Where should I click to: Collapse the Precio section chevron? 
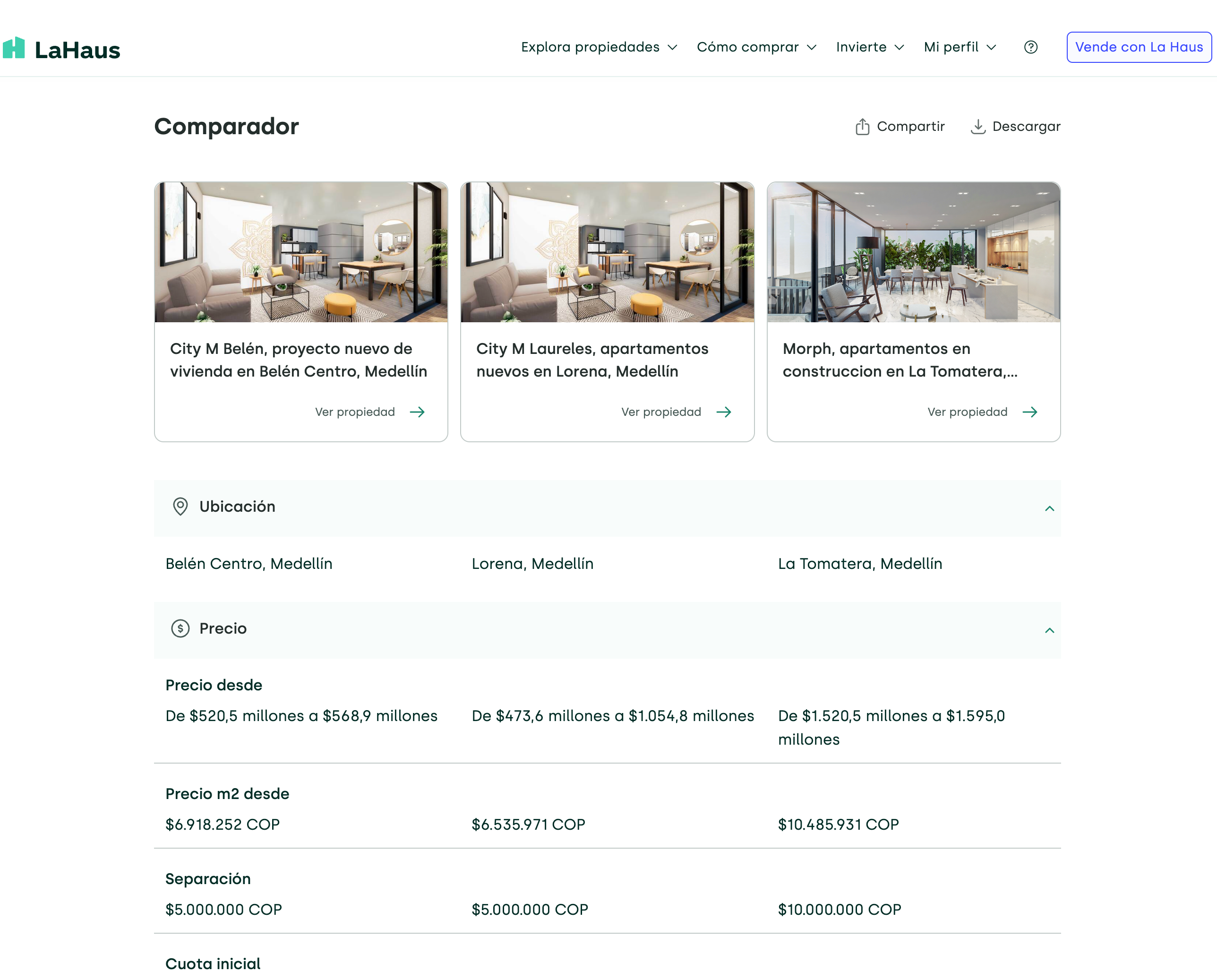tap(1049, 630)
